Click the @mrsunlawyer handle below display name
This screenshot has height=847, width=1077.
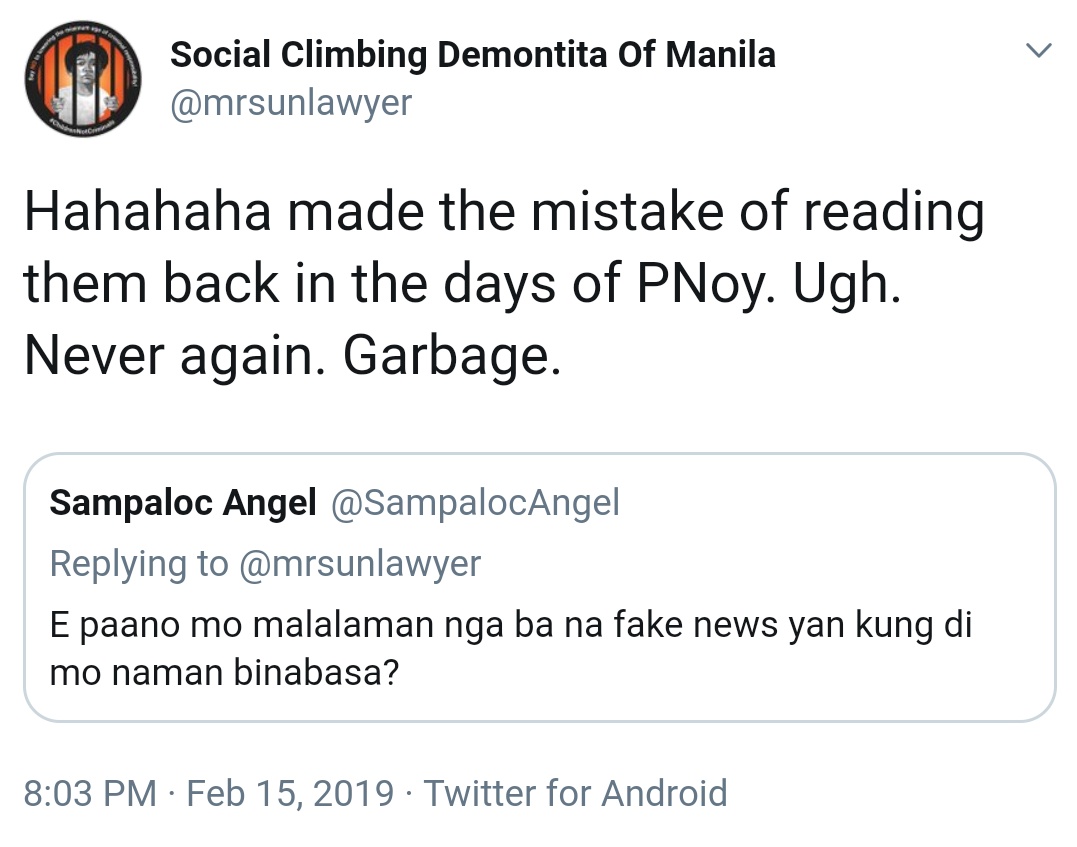pyautogui.click(x=290, y=102)
